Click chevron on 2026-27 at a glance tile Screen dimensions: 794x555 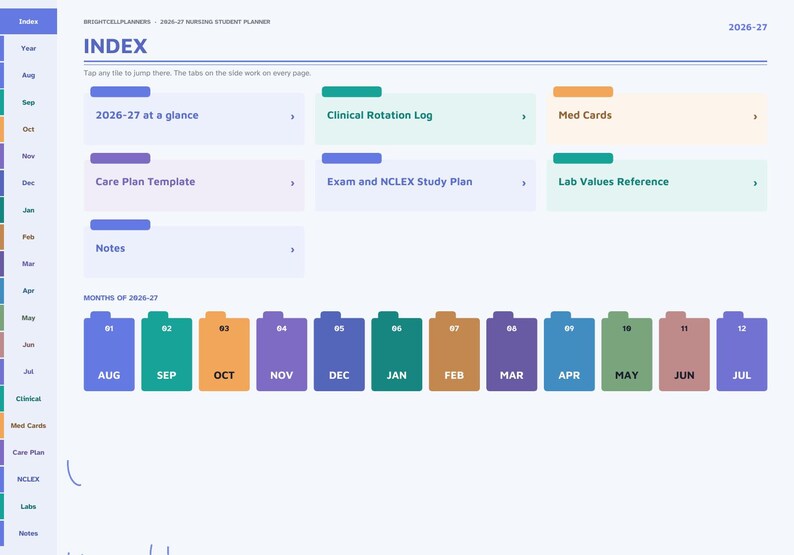[x=293, y=117]
